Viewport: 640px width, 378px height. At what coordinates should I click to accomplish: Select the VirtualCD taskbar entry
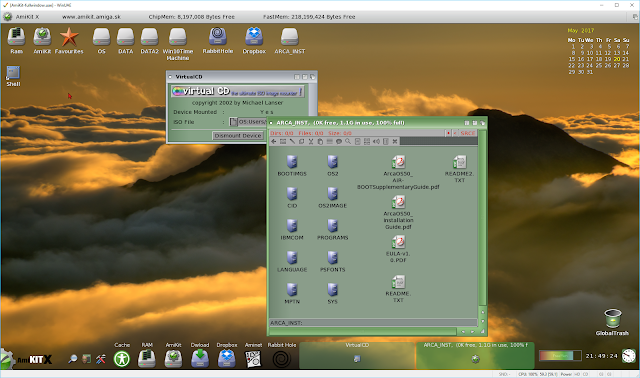pyautogui.click(x=357, y=354)
